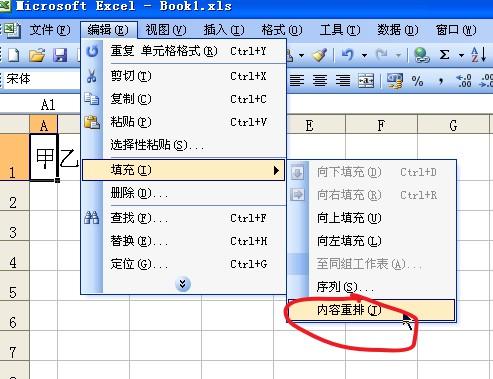
Task: Click the Increase Decimal icon
Action: point(464,81)
